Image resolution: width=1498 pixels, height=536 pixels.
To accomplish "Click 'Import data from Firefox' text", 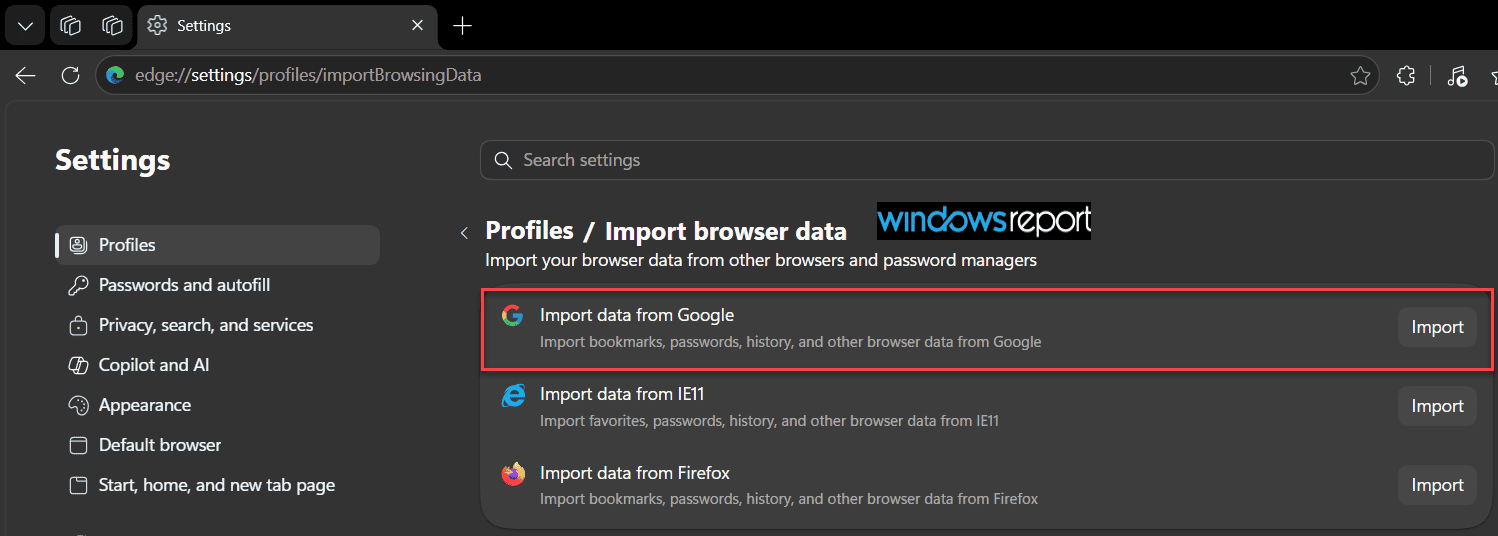I will coord(635,473).
